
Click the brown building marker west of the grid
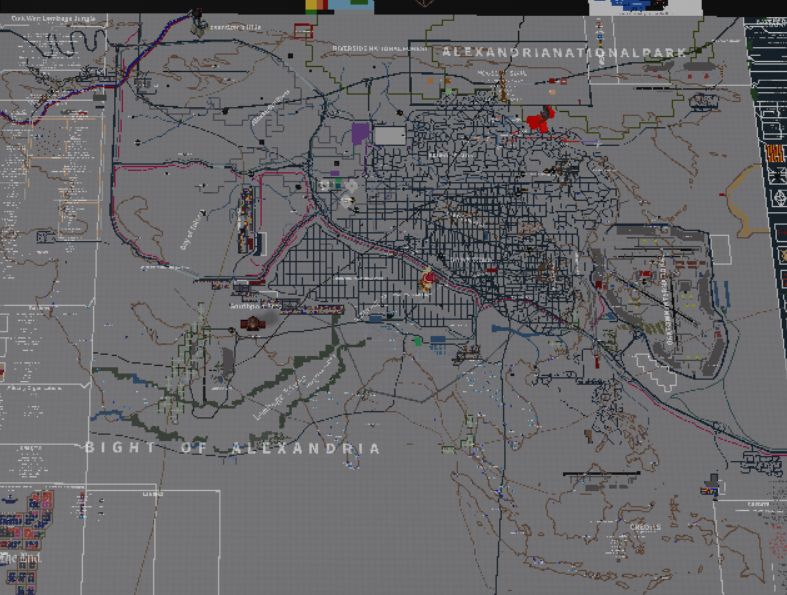coord(252,323)
